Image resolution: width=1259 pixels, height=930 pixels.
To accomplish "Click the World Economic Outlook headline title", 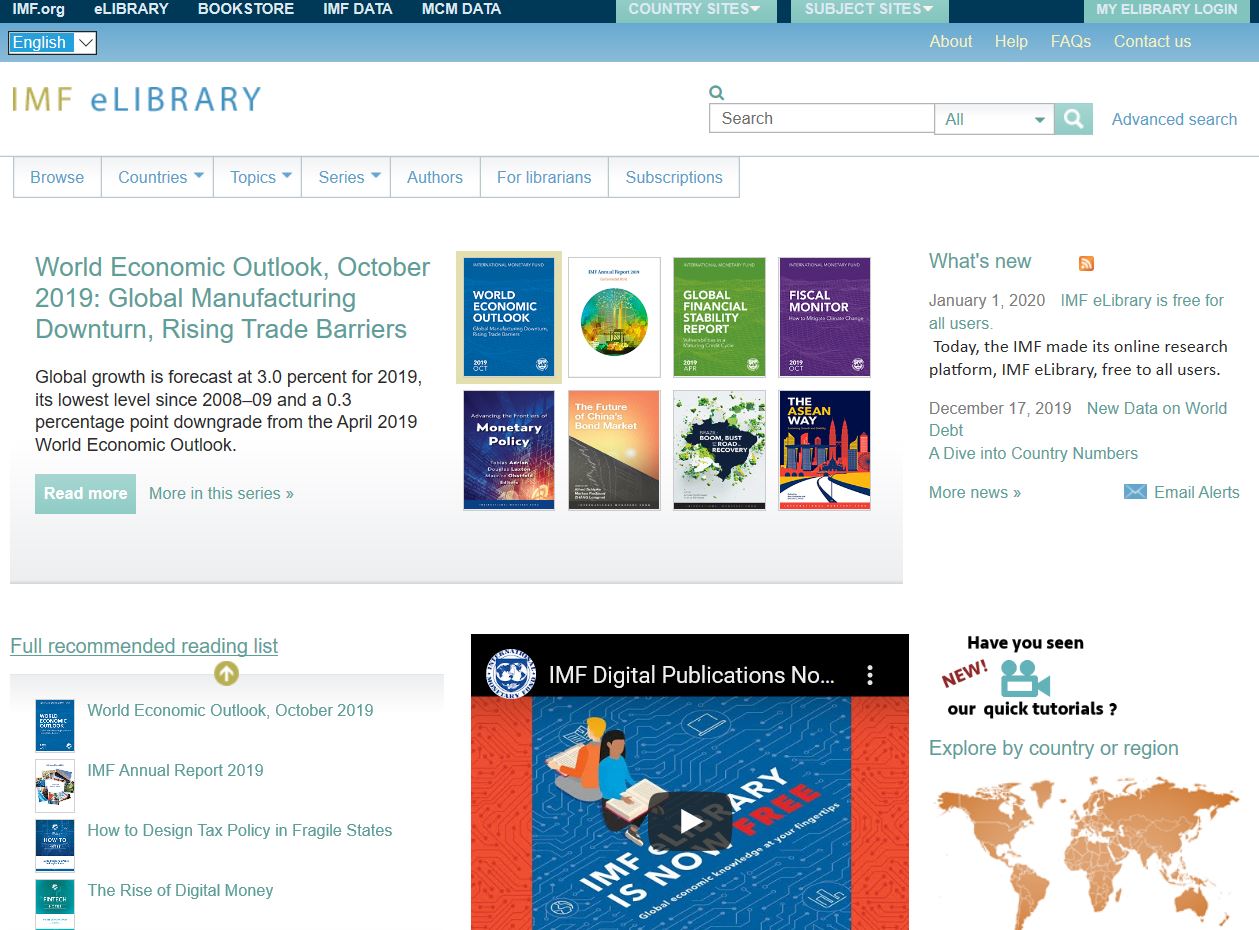I will coord(232,298).
